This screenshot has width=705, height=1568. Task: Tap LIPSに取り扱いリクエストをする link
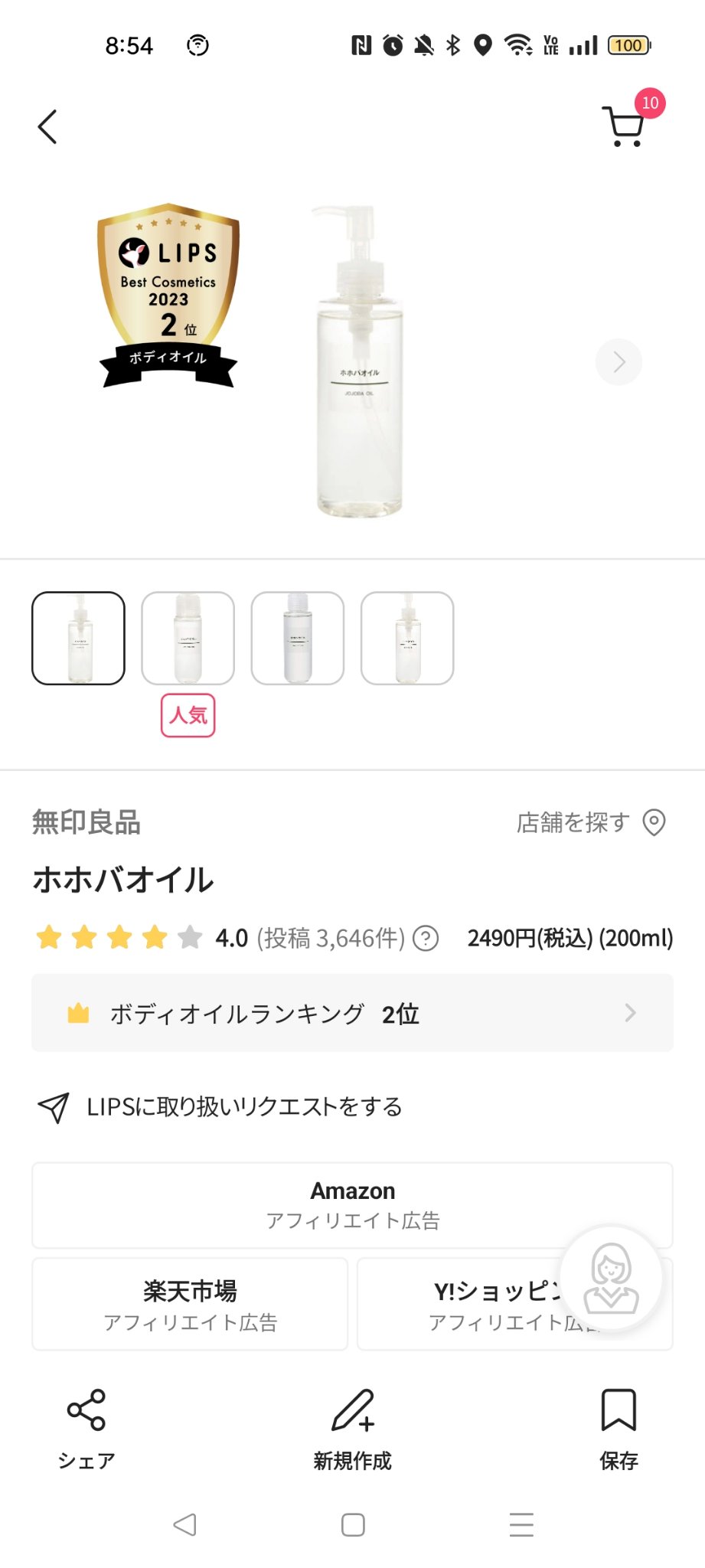pos(243,1106)
